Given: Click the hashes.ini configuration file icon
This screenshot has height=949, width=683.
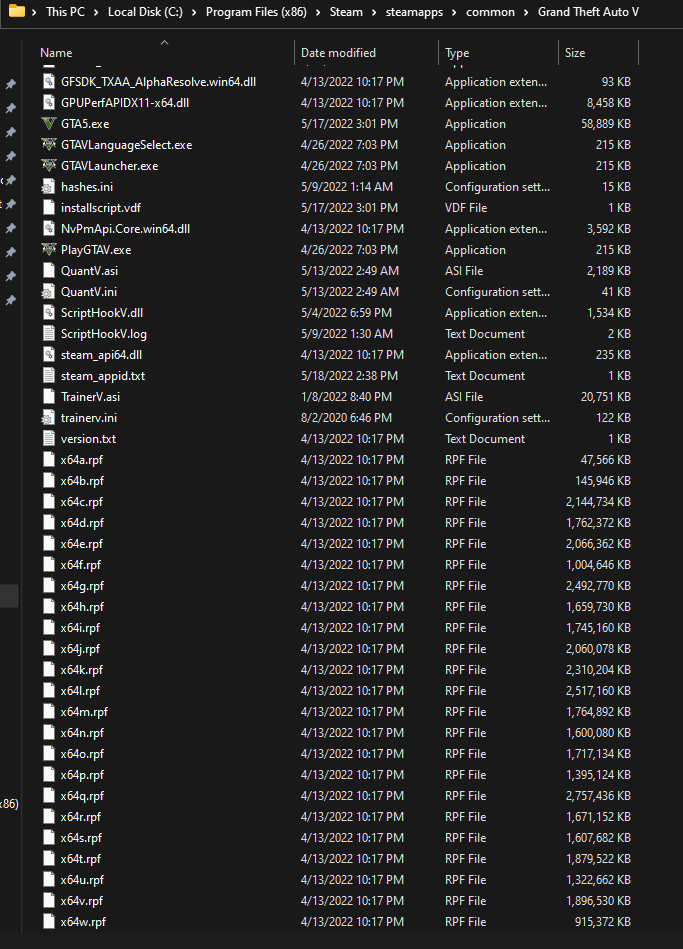Looking at the screenshot, I should tap(49, 186).
